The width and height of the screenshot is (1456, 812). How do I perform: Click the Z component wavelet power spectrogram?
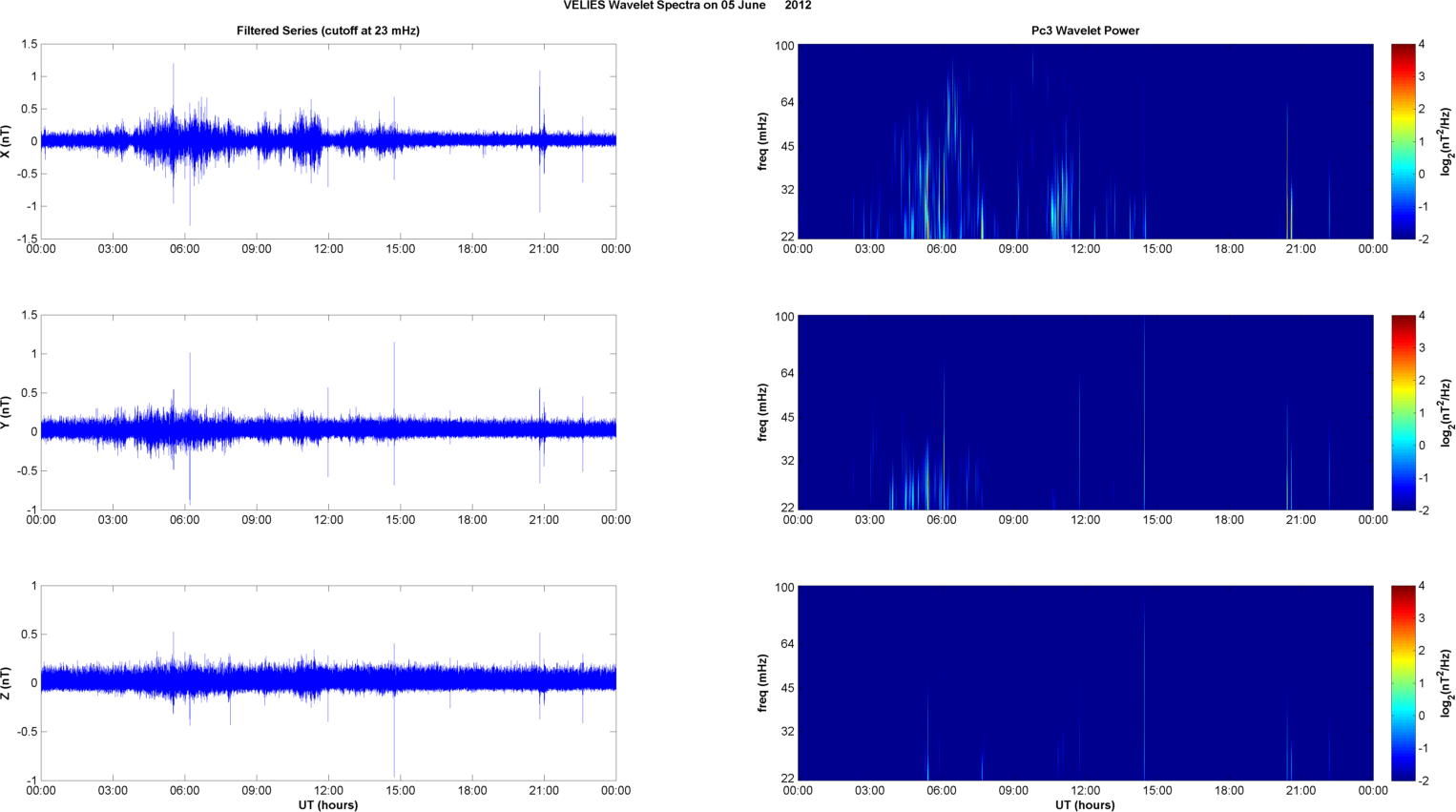1085,683
